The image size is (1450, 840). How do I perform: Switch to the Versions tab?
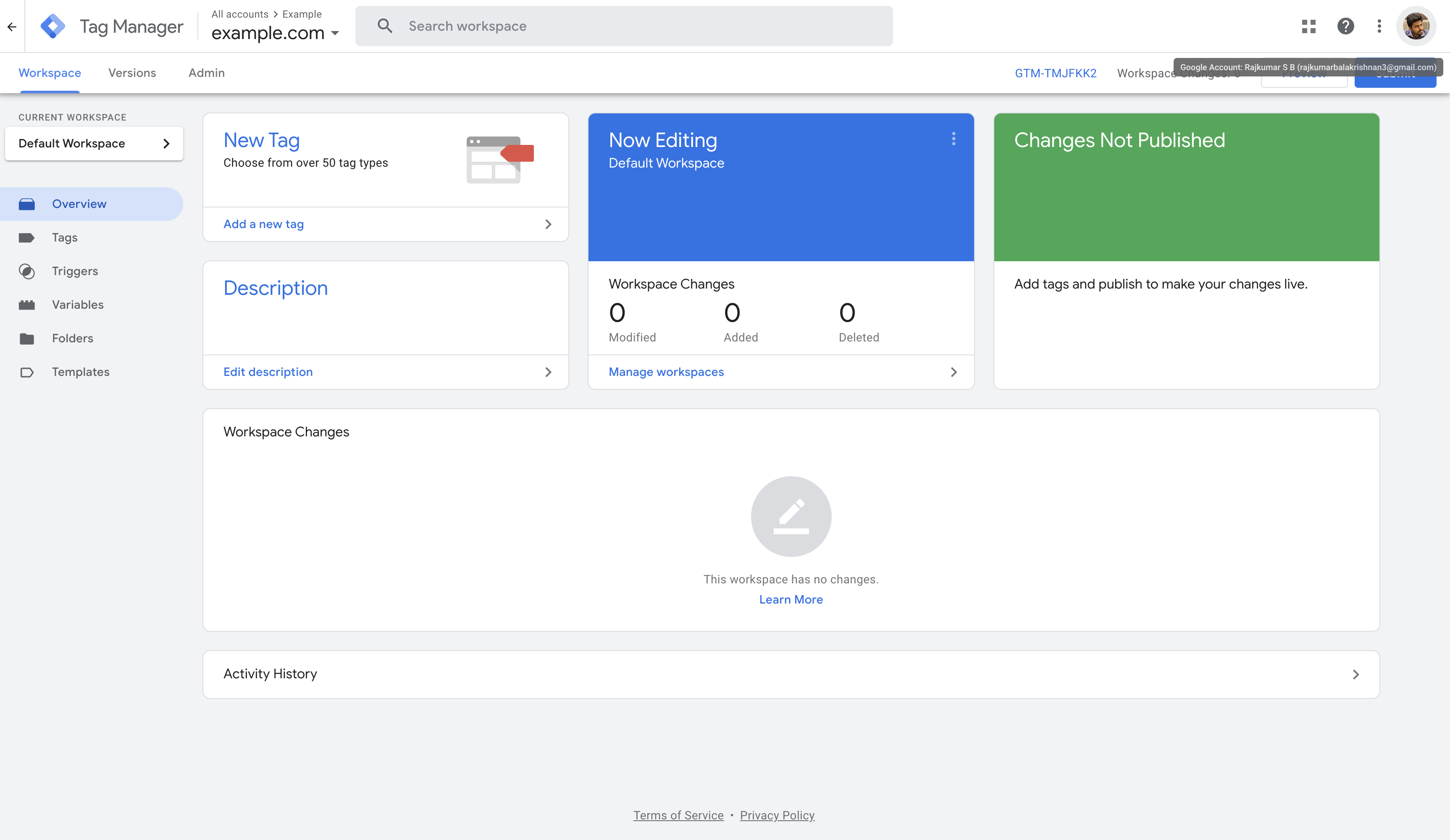click(x=132, y=73)
